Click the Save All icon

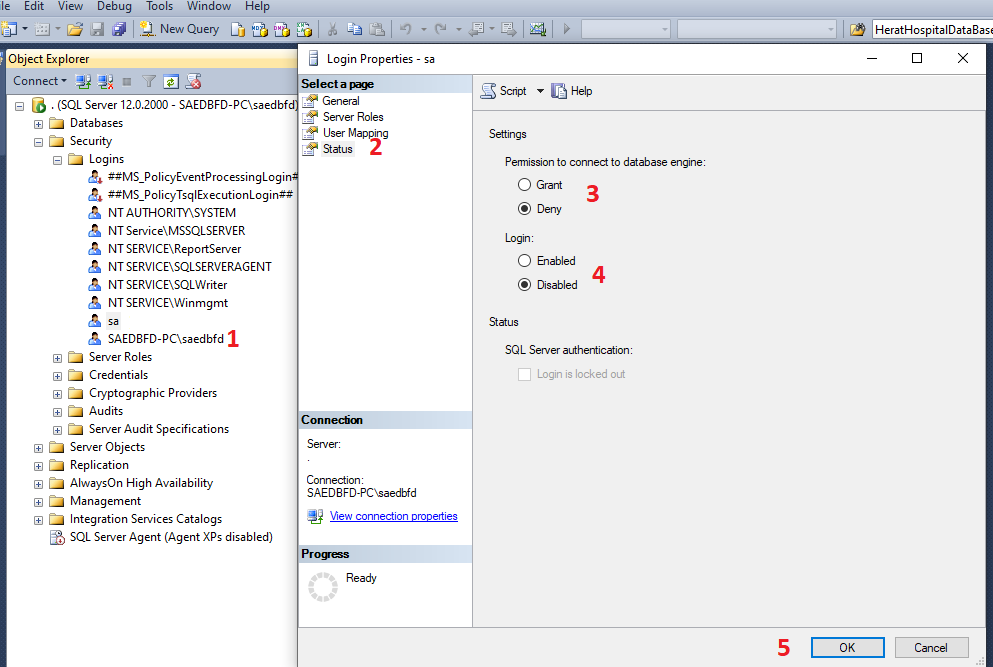118,29
